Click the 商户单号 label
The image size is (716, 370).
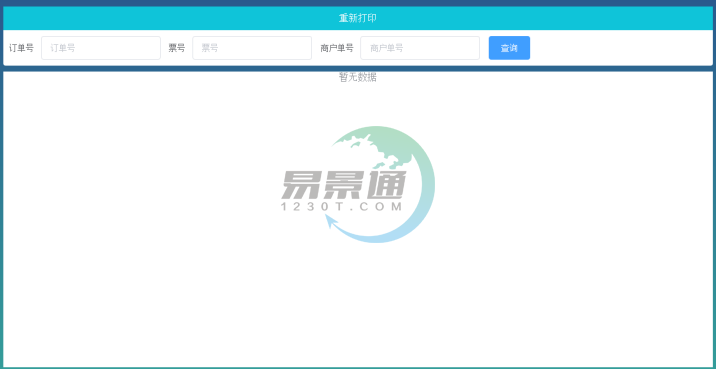click(337, 48)
